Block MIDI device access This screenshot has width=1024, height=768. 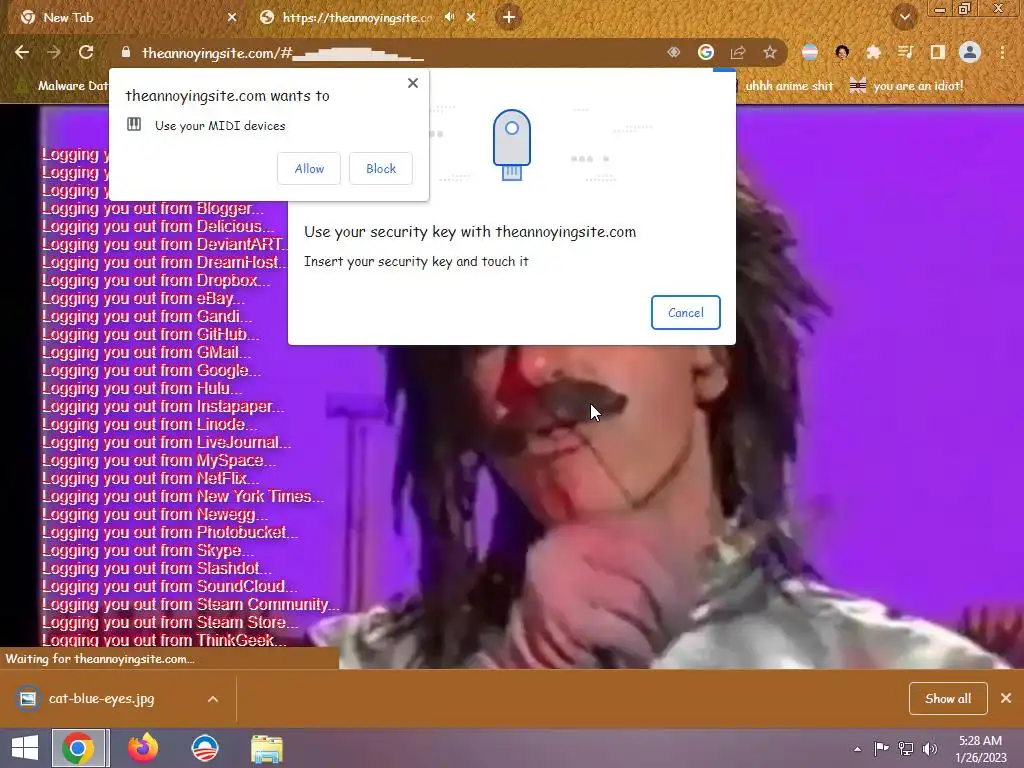point(381,168)
